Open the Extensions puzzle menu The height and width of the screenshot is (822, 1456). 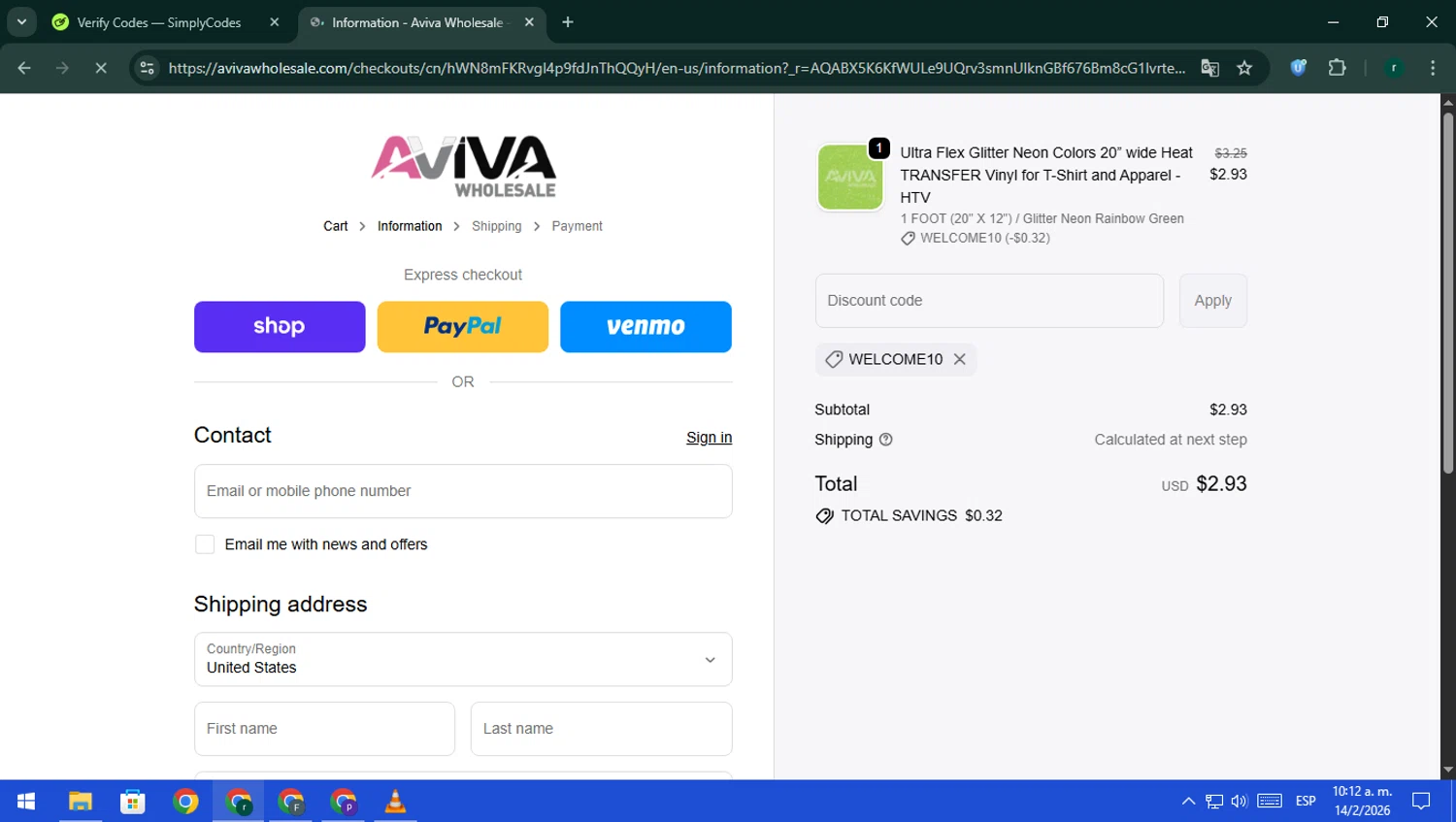(1338, 68)
